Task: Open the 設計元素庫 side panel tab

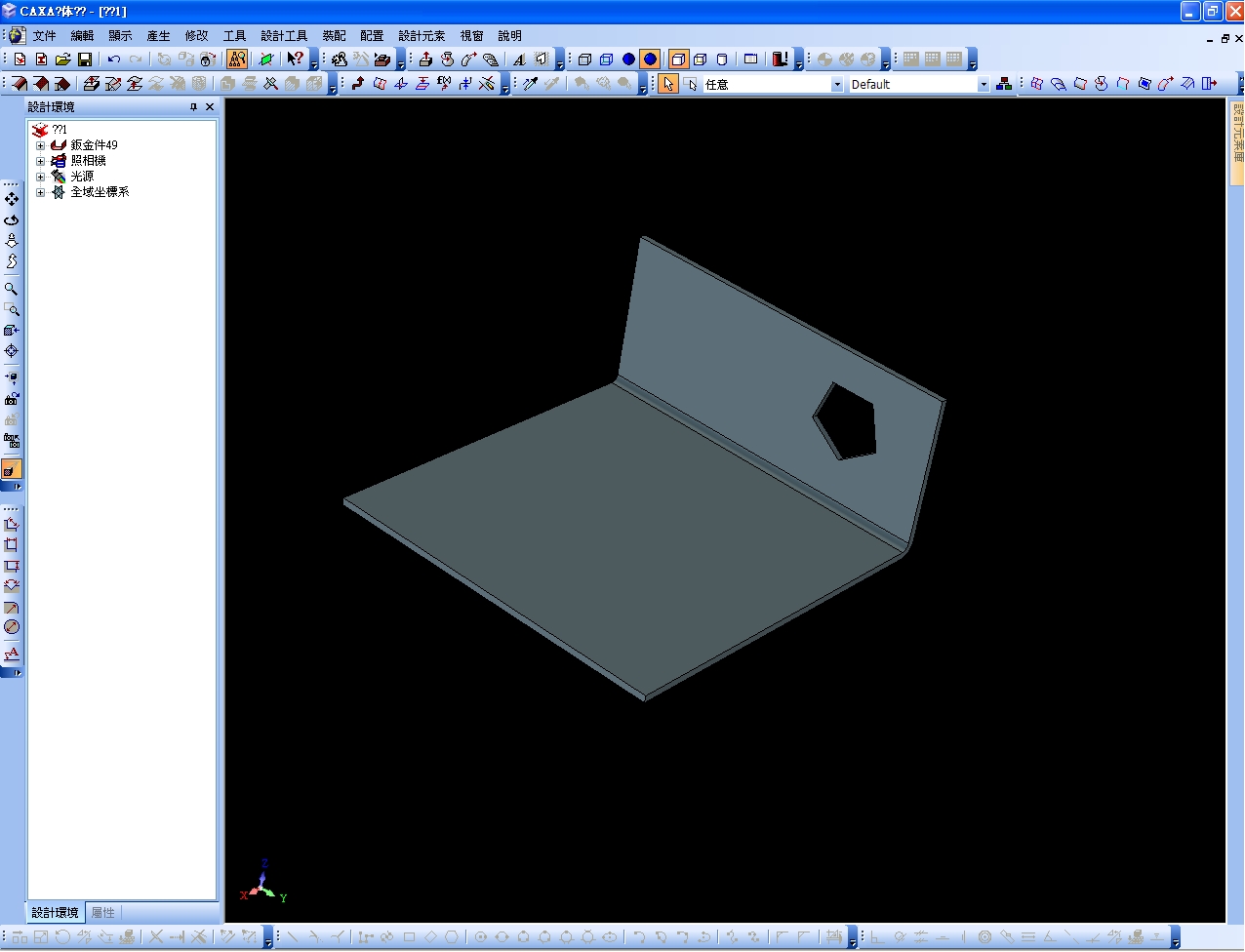Action: click(x=1238, y=141)
